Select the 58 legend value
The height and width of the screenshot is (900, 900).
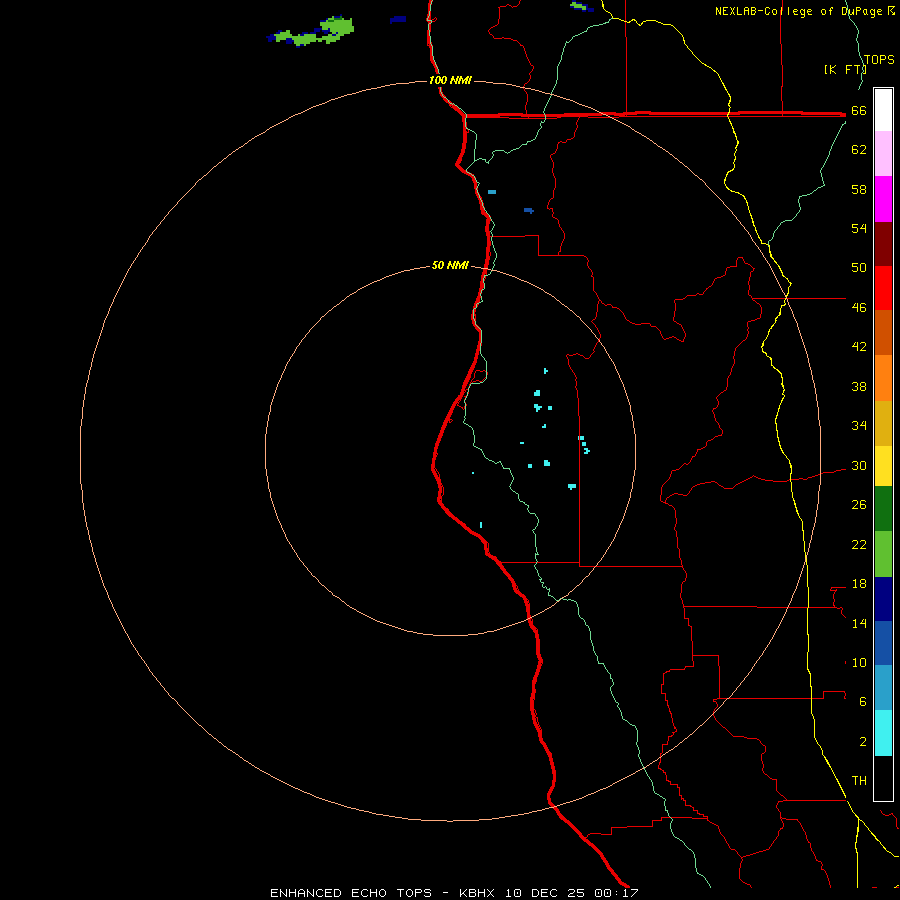859,189
